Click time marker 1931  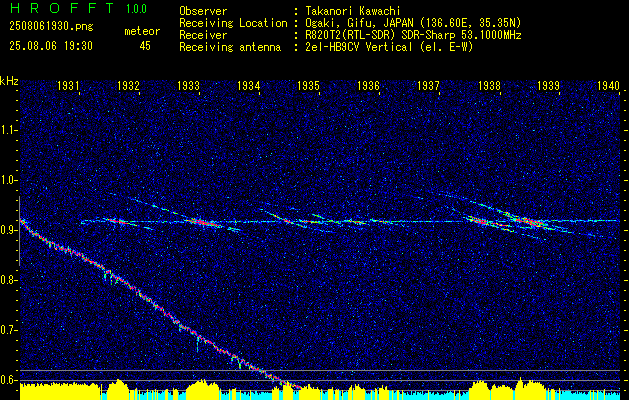tap(67, 85)
